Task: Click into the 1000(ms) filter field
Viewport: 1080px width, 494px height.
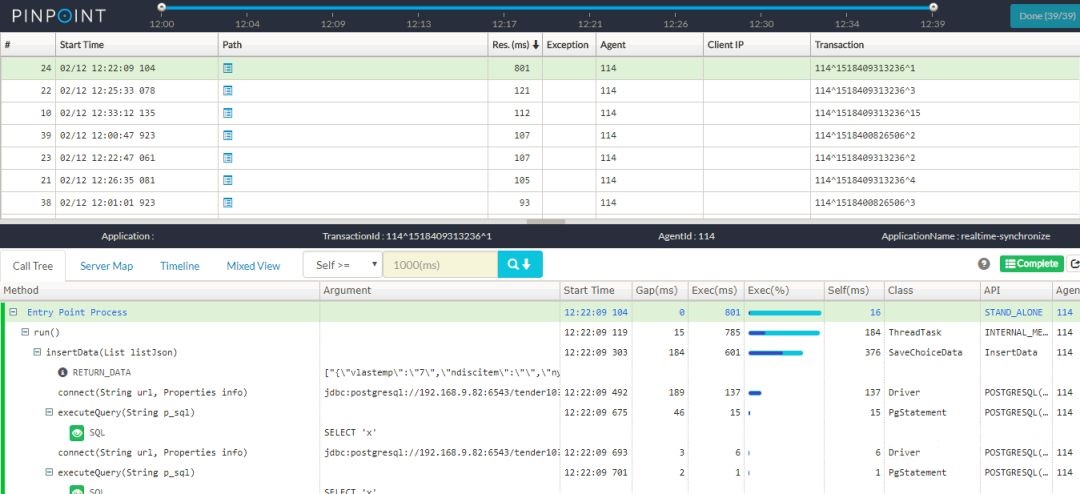Action: click(440, 265)
